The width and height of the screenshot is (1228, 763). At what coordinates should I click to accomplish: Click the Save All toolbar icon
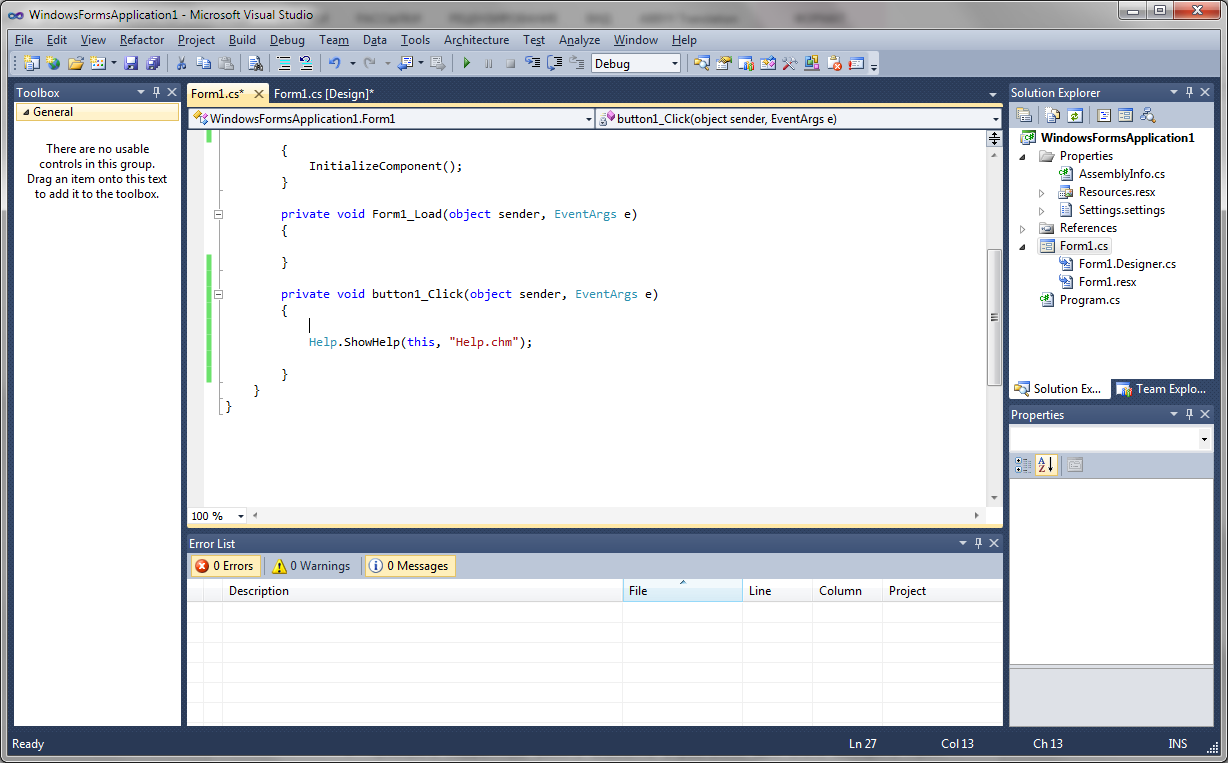pos(153,63)
